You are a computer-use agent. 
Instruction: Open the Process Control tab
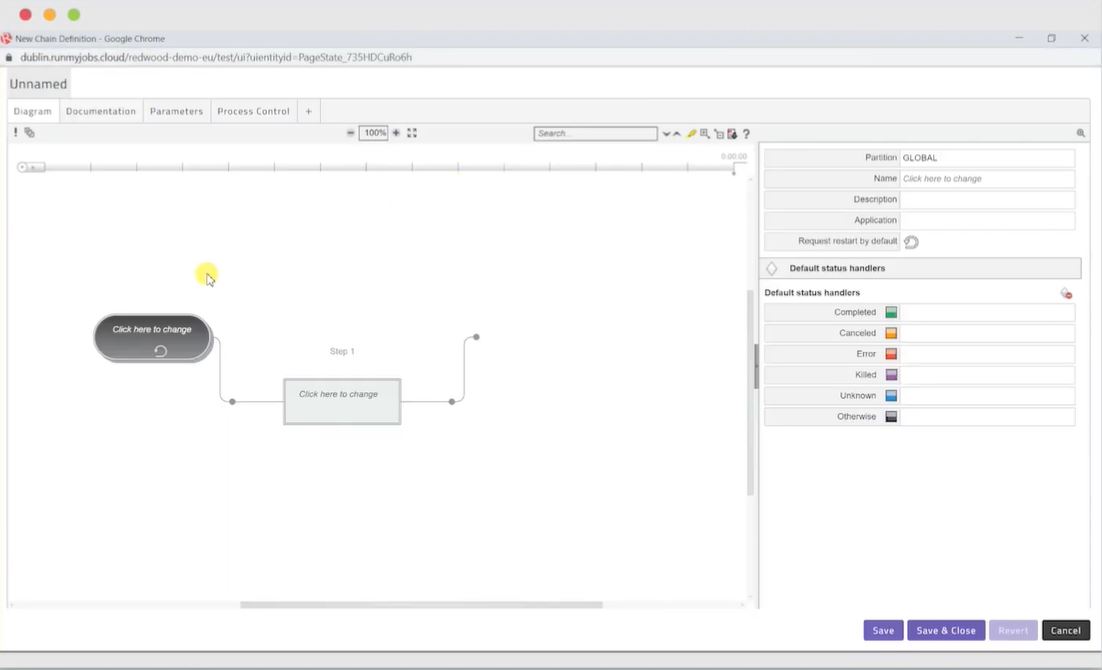pyautogui.click(x=253, y=111)
